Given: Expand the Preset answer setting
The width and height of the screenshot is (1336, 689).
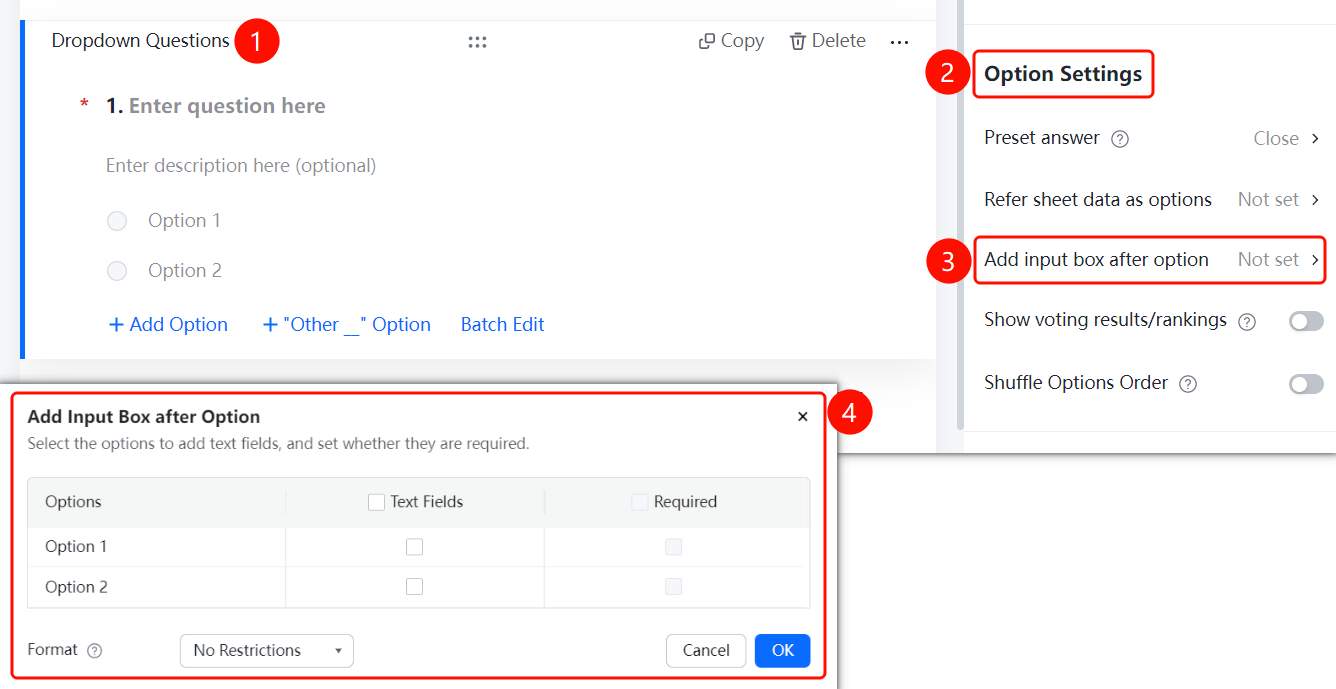Looking at the screenshot, I should point(1153,139).
